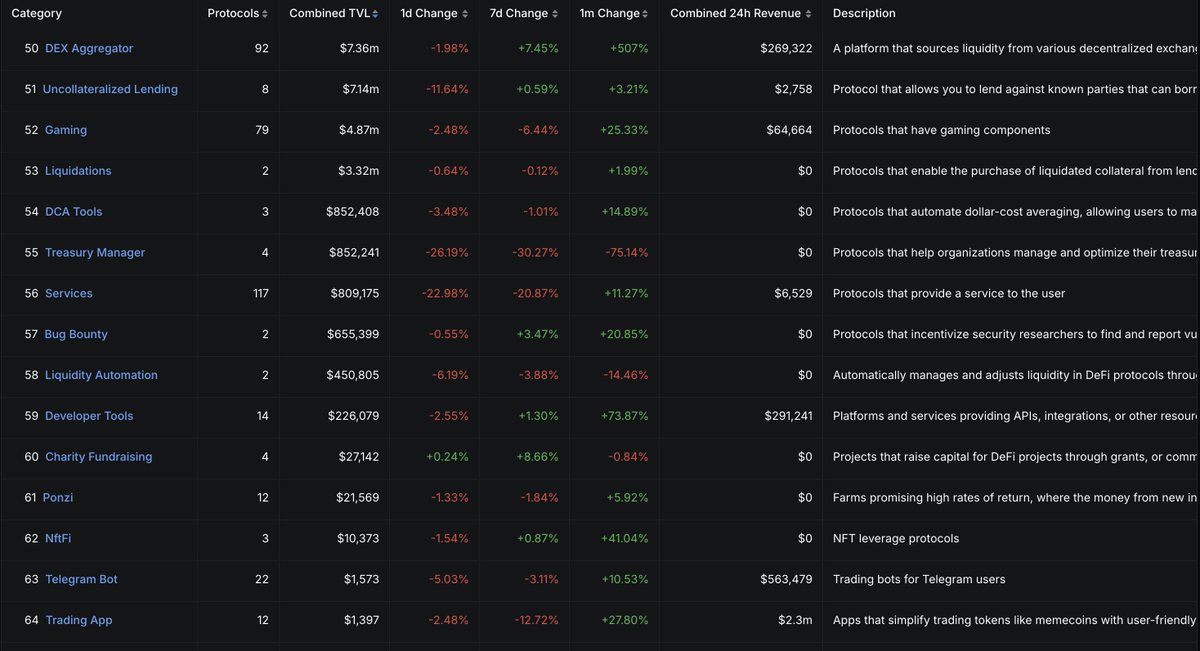
Task: Open the Bug Bounty category
Action: [76, 334]
